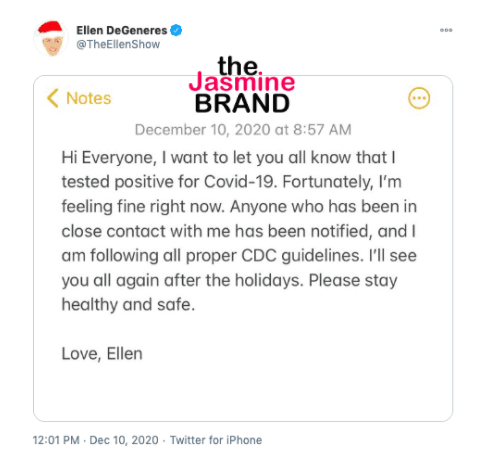This screenshot has width=478, height=457.
Task: Tap the yellow back chevron beside Notes
Action: (53, 98)
